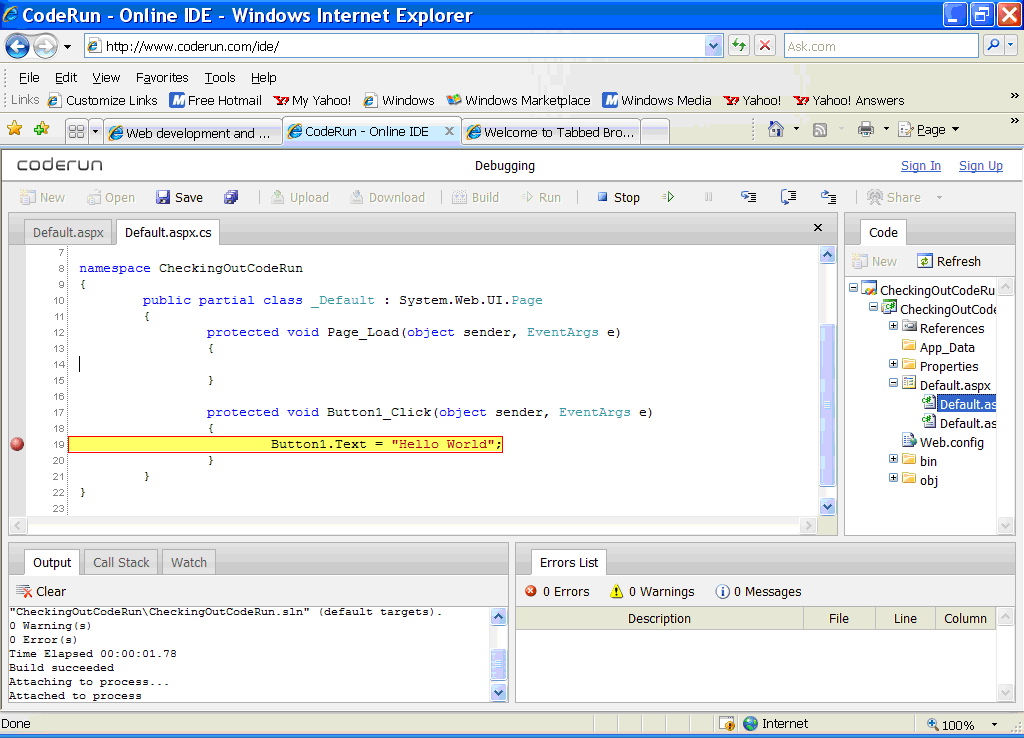Click the browser Stop loading icon
Screen dimensions: 1024x738
pos(765,46)
